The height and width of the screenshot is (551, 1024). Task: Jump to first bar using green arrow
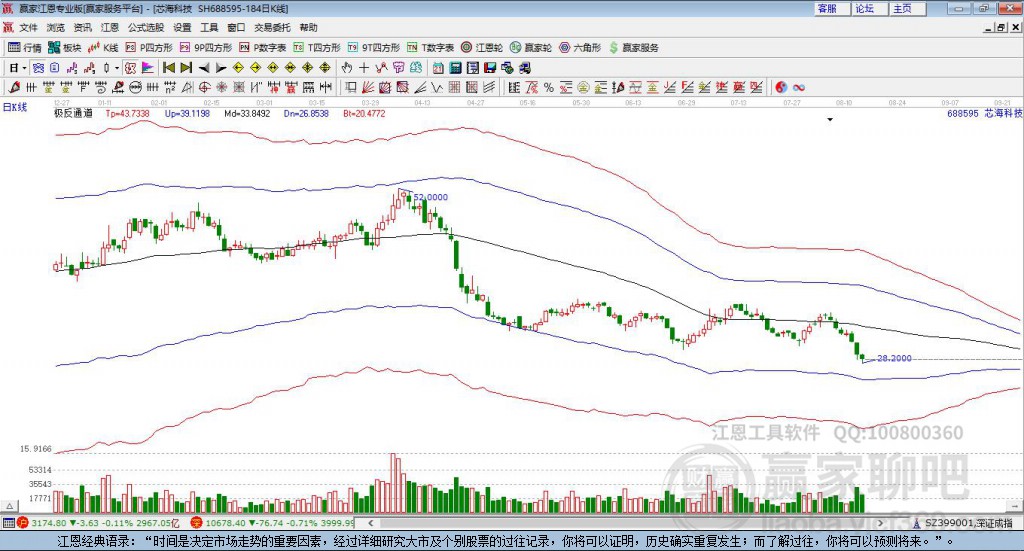(x=168, y=68)
